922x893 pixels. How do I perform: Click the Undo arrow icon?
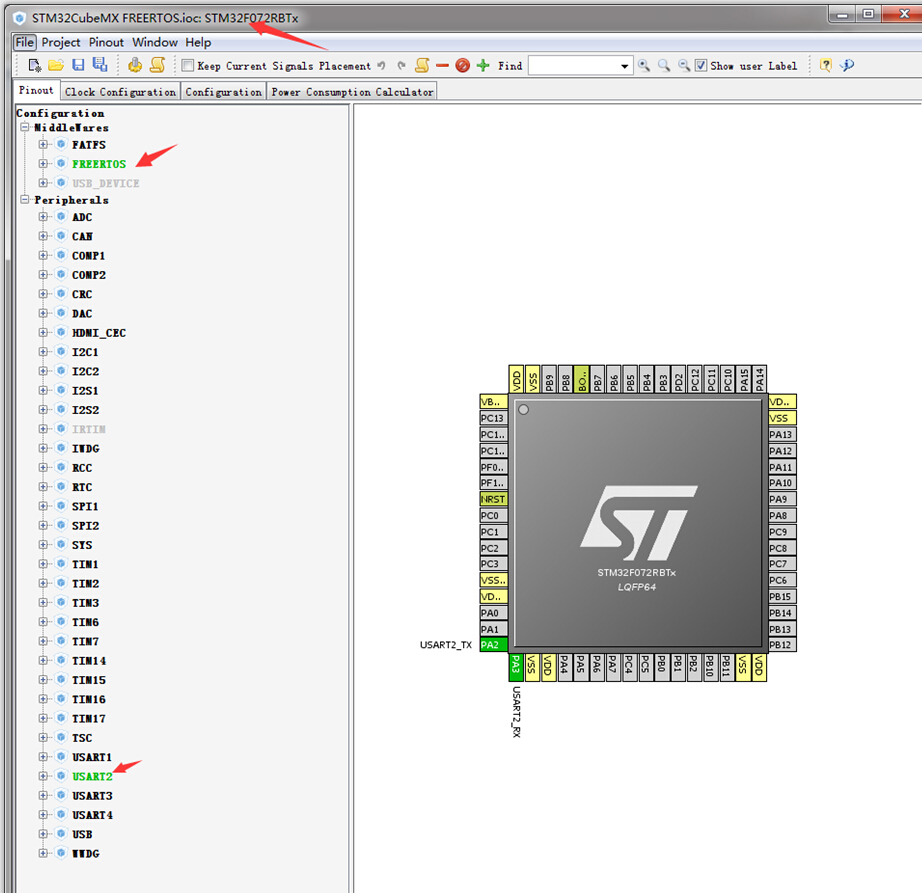coord(381,65)
